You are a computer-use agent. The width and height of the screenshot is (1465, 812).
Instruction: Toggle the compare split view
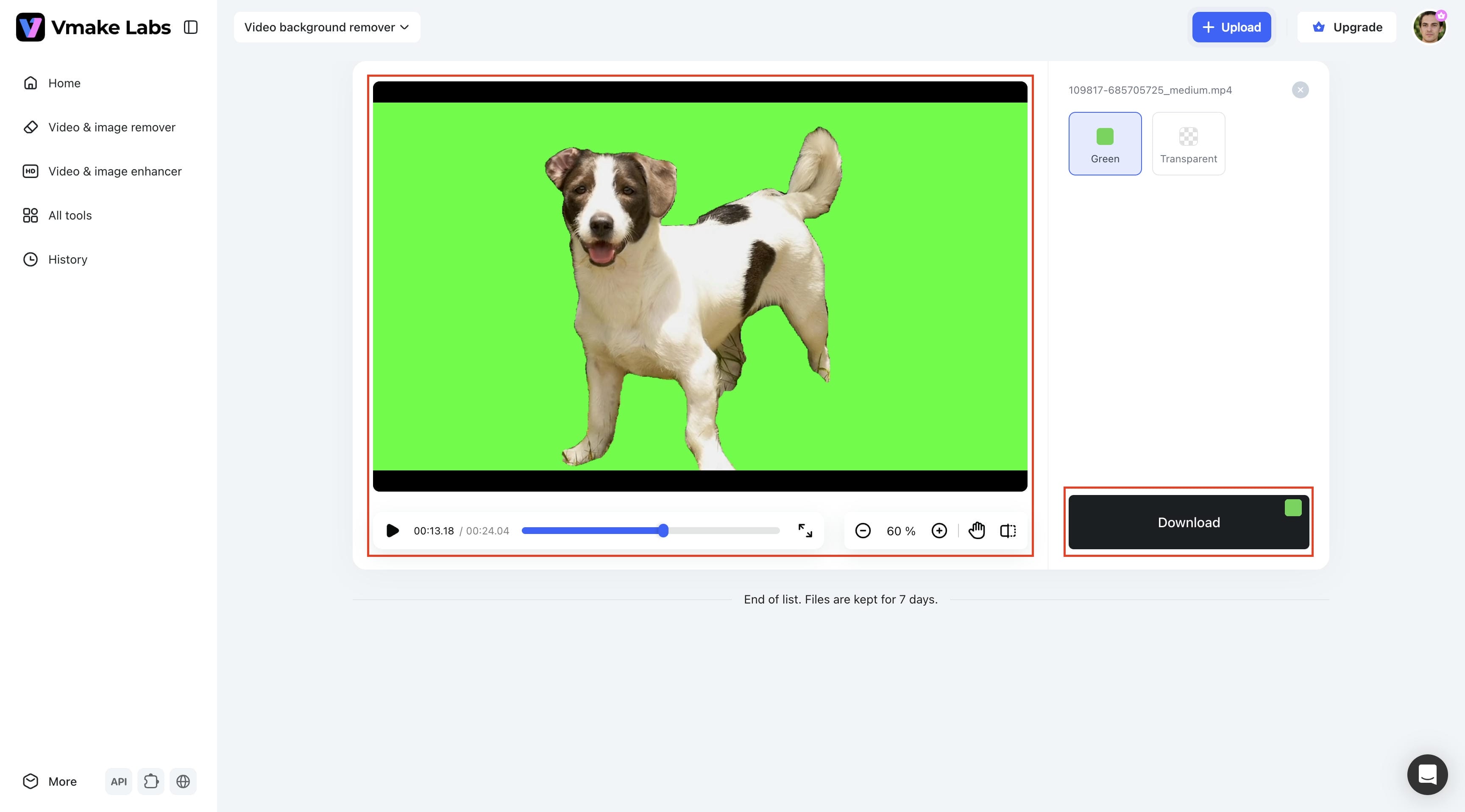point(1008,531)
